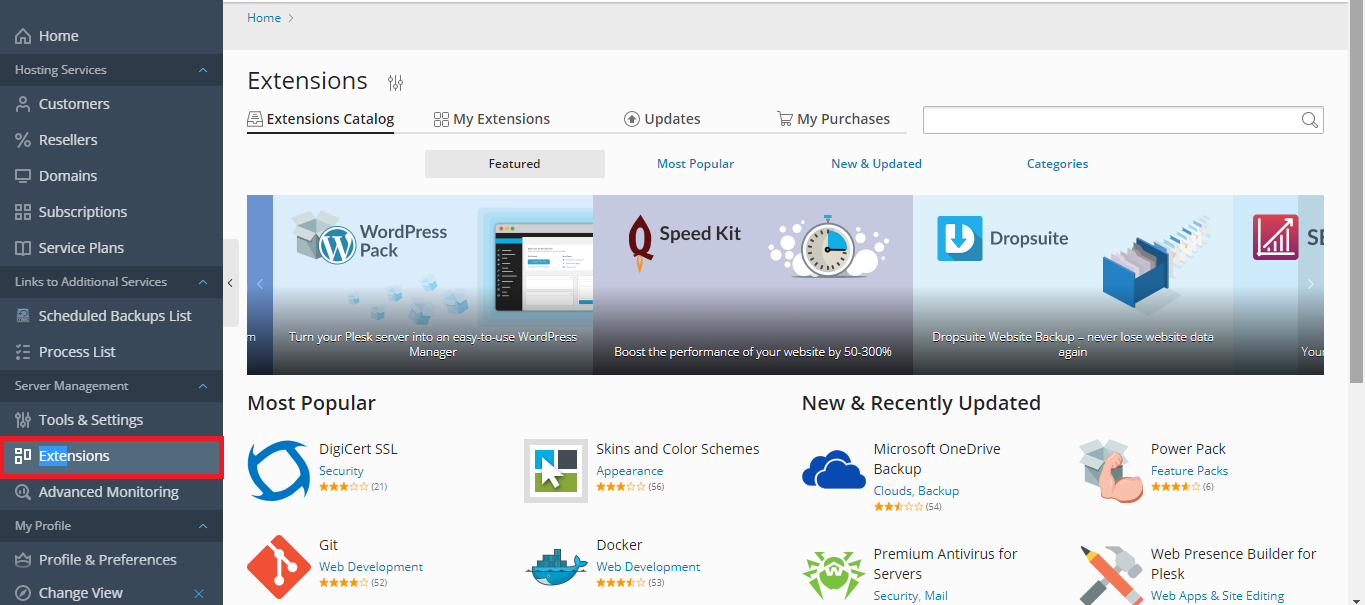Go to Resellers in the sidebar
The width and height of the screenshot is (1365, 605).
click(x=111, y=140)
